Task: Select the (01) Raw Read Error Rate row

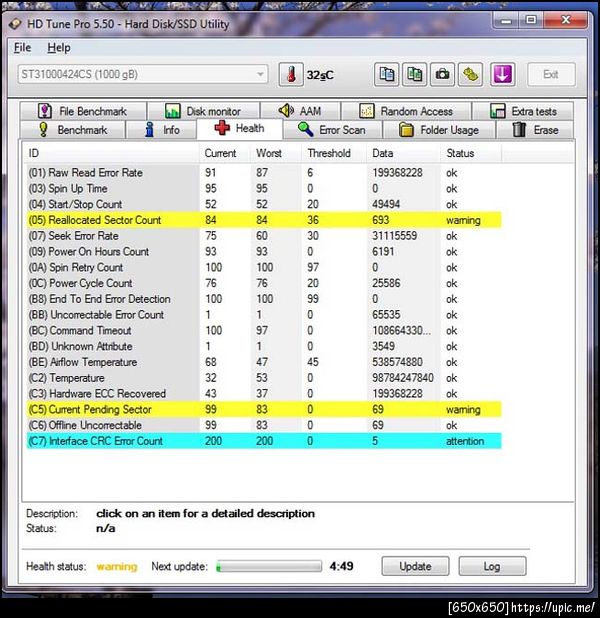Action: tap(264, 173)
